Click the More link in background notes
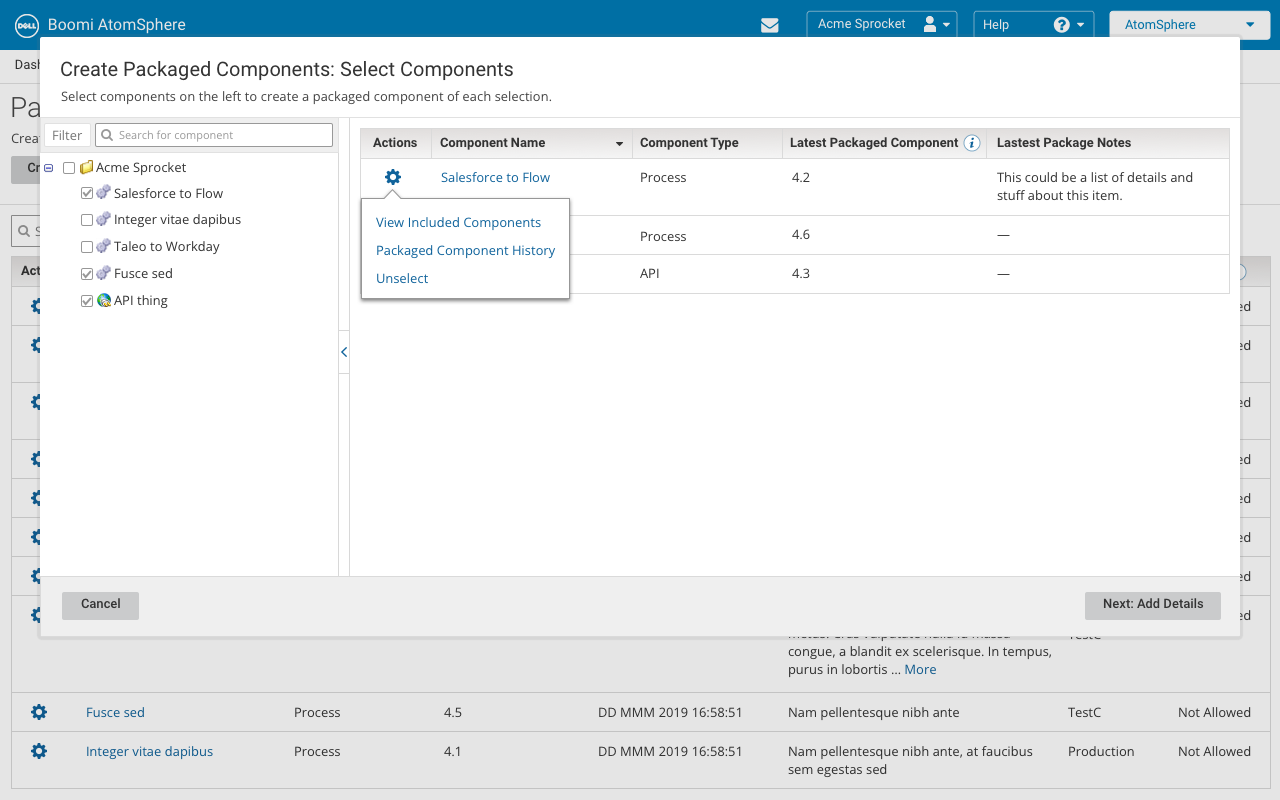The width and height of the screenshot is (1280, 800). pyautogui.click(x=920, y=669)
